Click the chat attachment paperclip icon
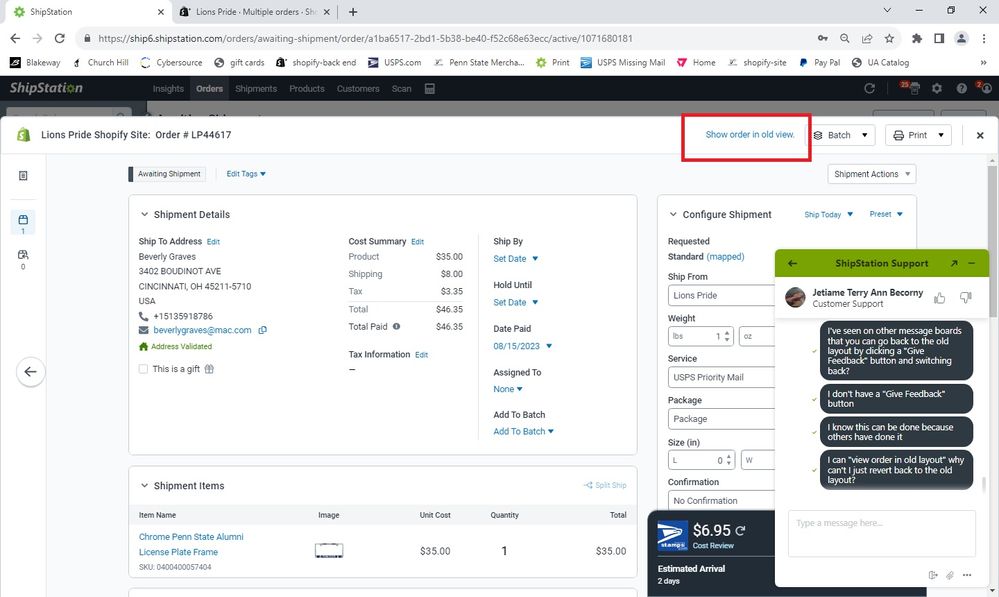 coord(950,575)
